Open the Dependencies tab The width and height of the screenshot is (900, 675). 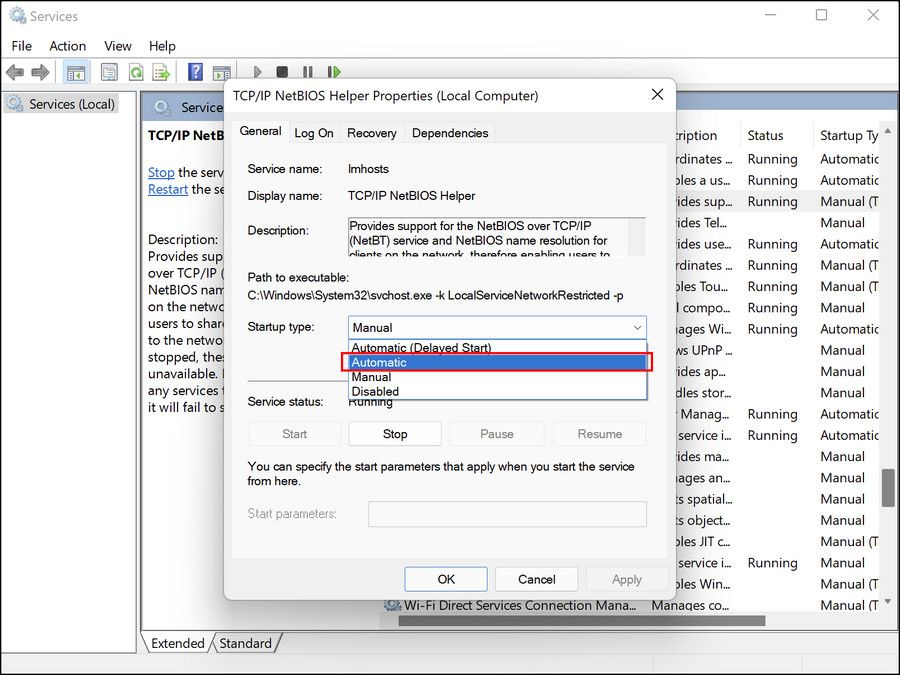(x=448, y=132)
